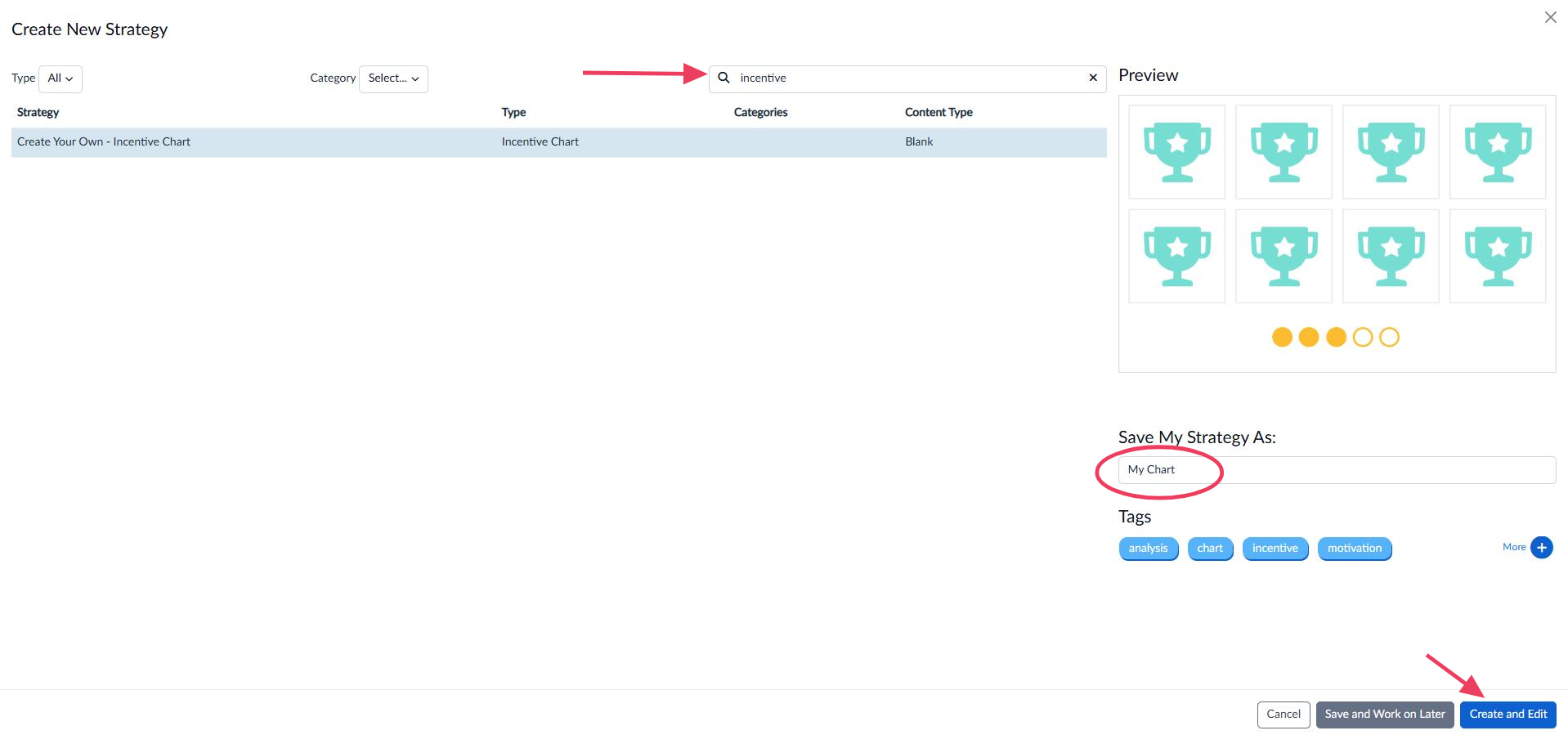This screenshot has width=1568, height=735.
Task: Toggle the motivation tag
Action: 1354,549
